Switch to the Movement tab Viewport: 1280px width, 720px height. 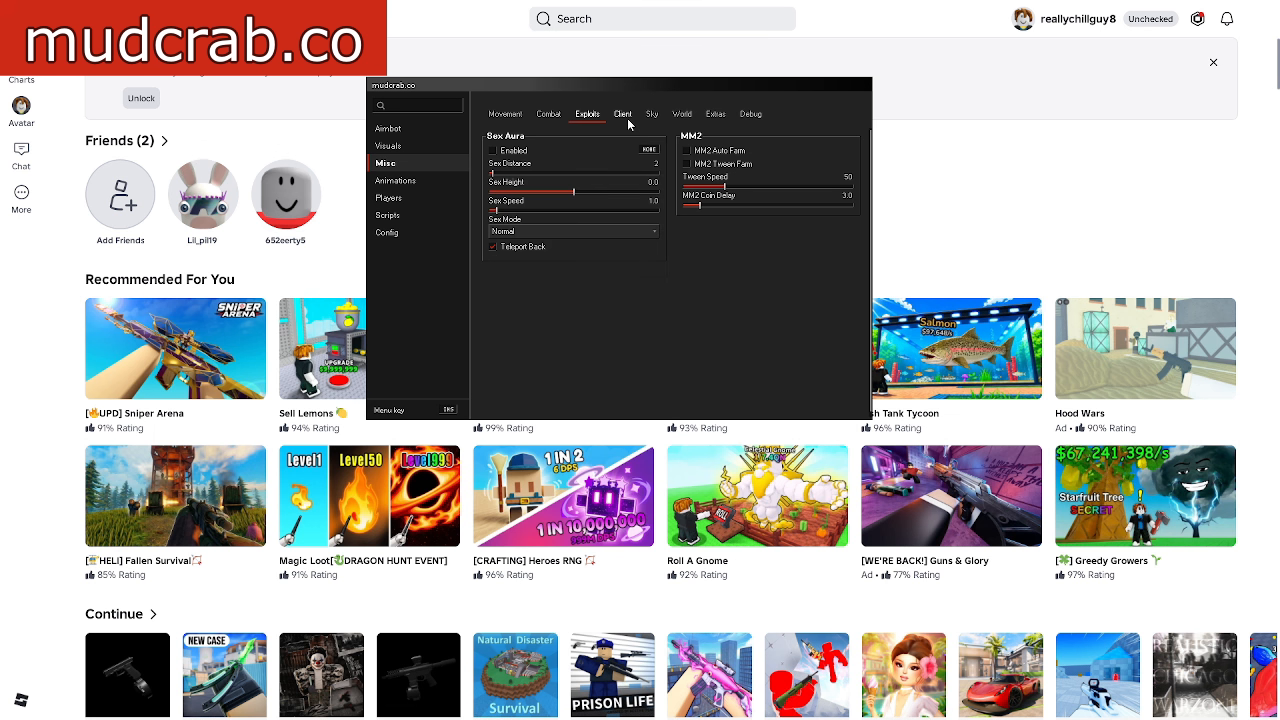pyautogui.click(x=505, y=114)
